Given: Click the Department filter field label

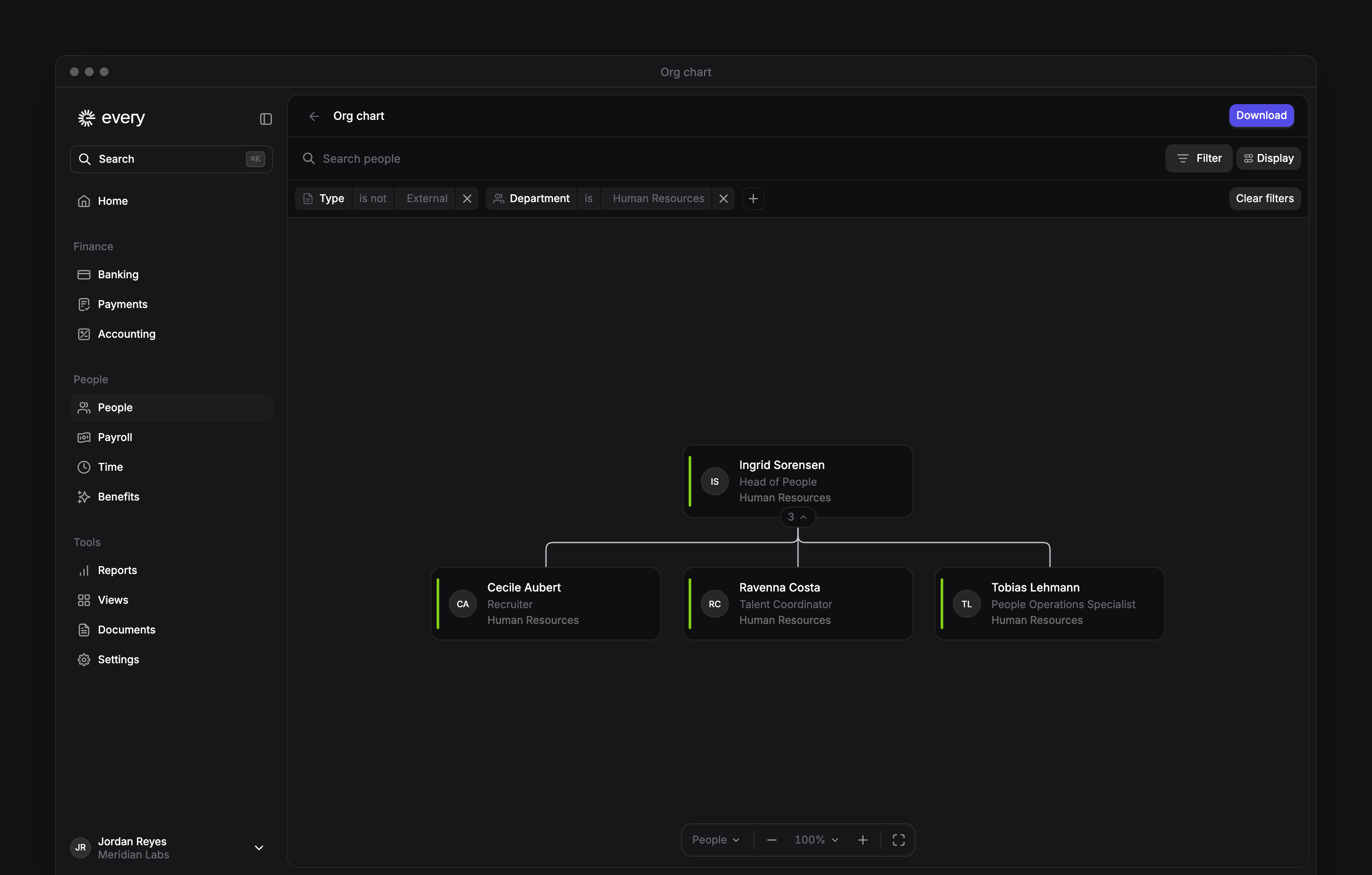Looking at the screenshot, I should (532, 198).
